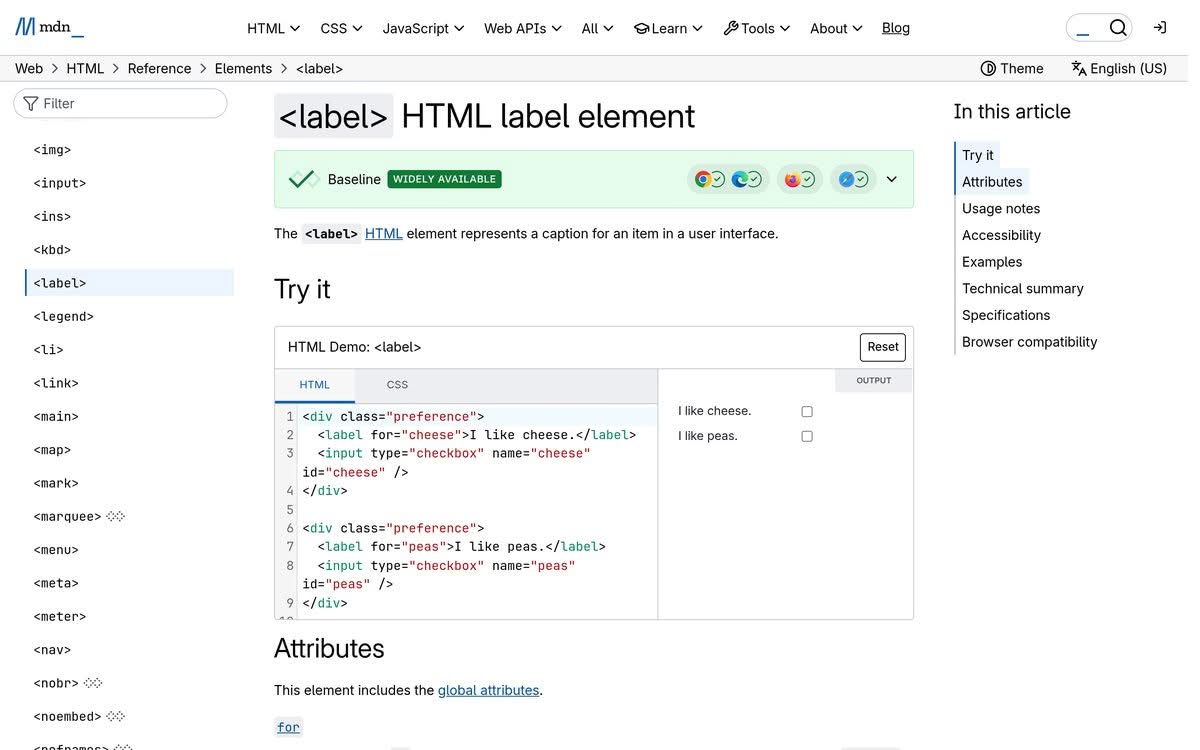Click the Theme switcher icon
The image size is (1200, 750).
click(988, 68)
